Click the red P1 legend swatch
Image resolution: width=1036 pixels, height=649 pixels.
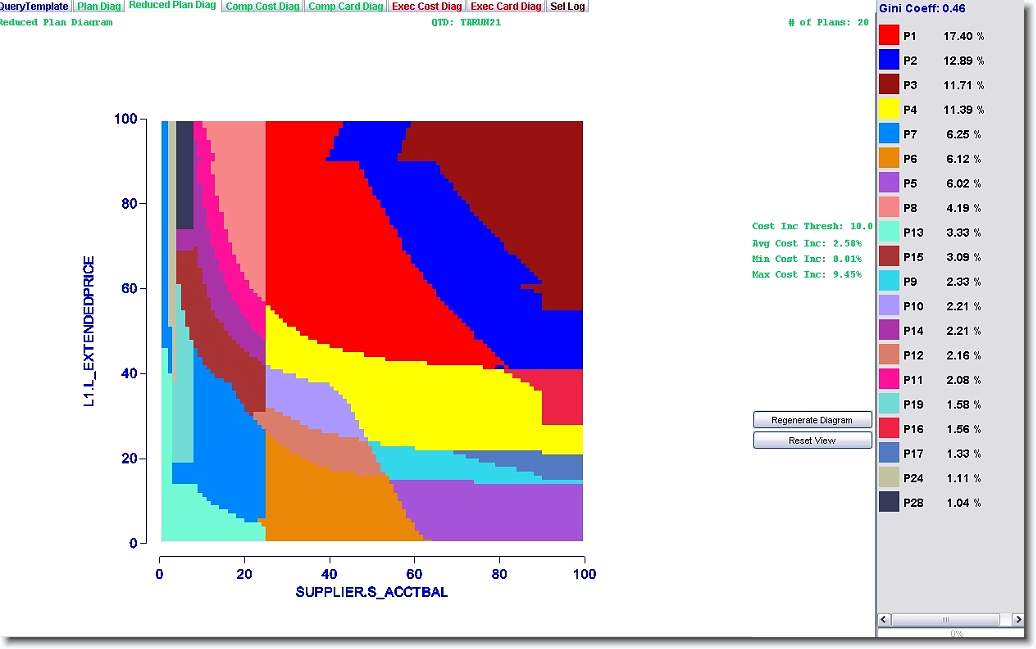[889, 36]
